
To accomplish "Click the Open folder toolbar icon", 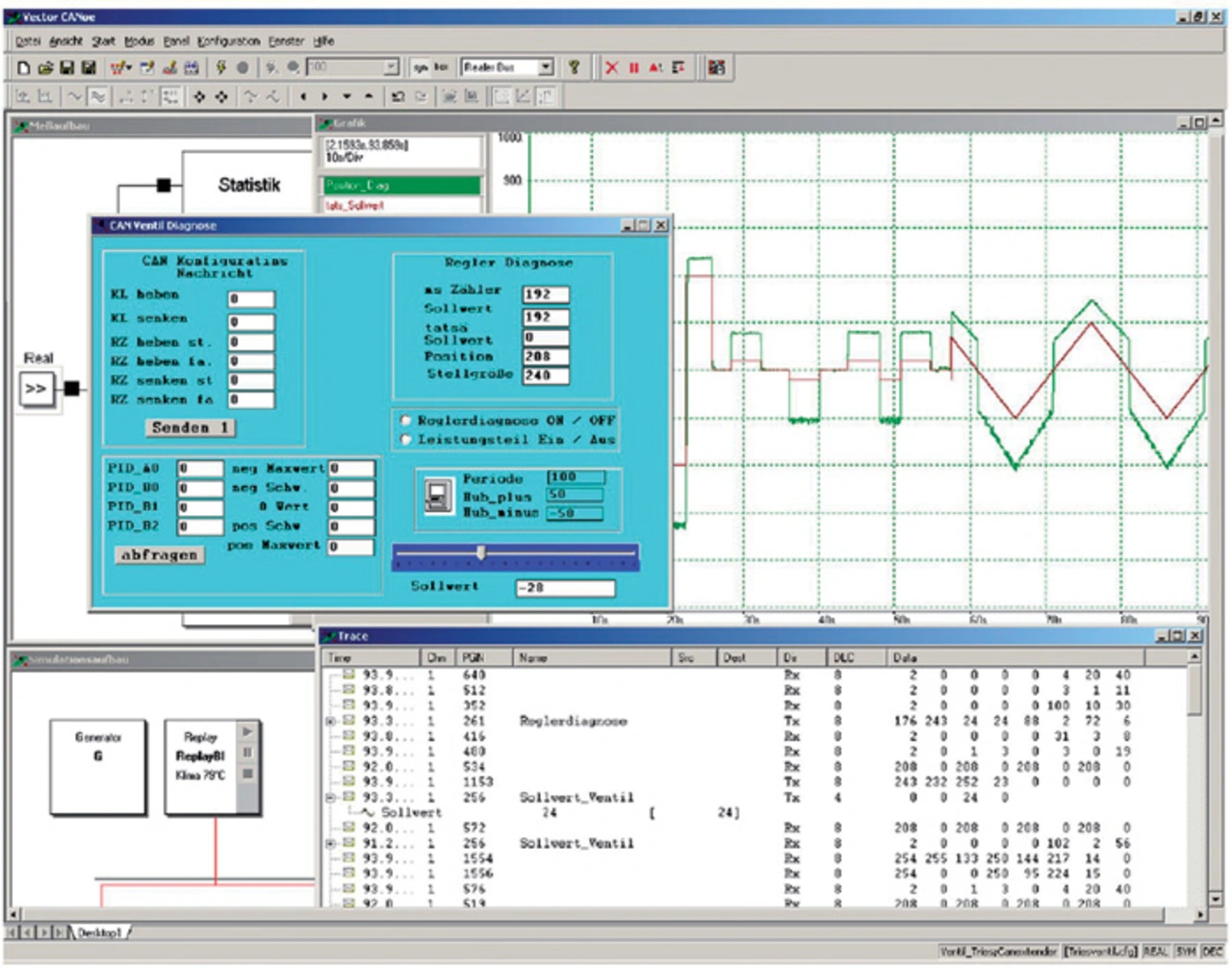I will pyautogui.click(x=45, y=67).
